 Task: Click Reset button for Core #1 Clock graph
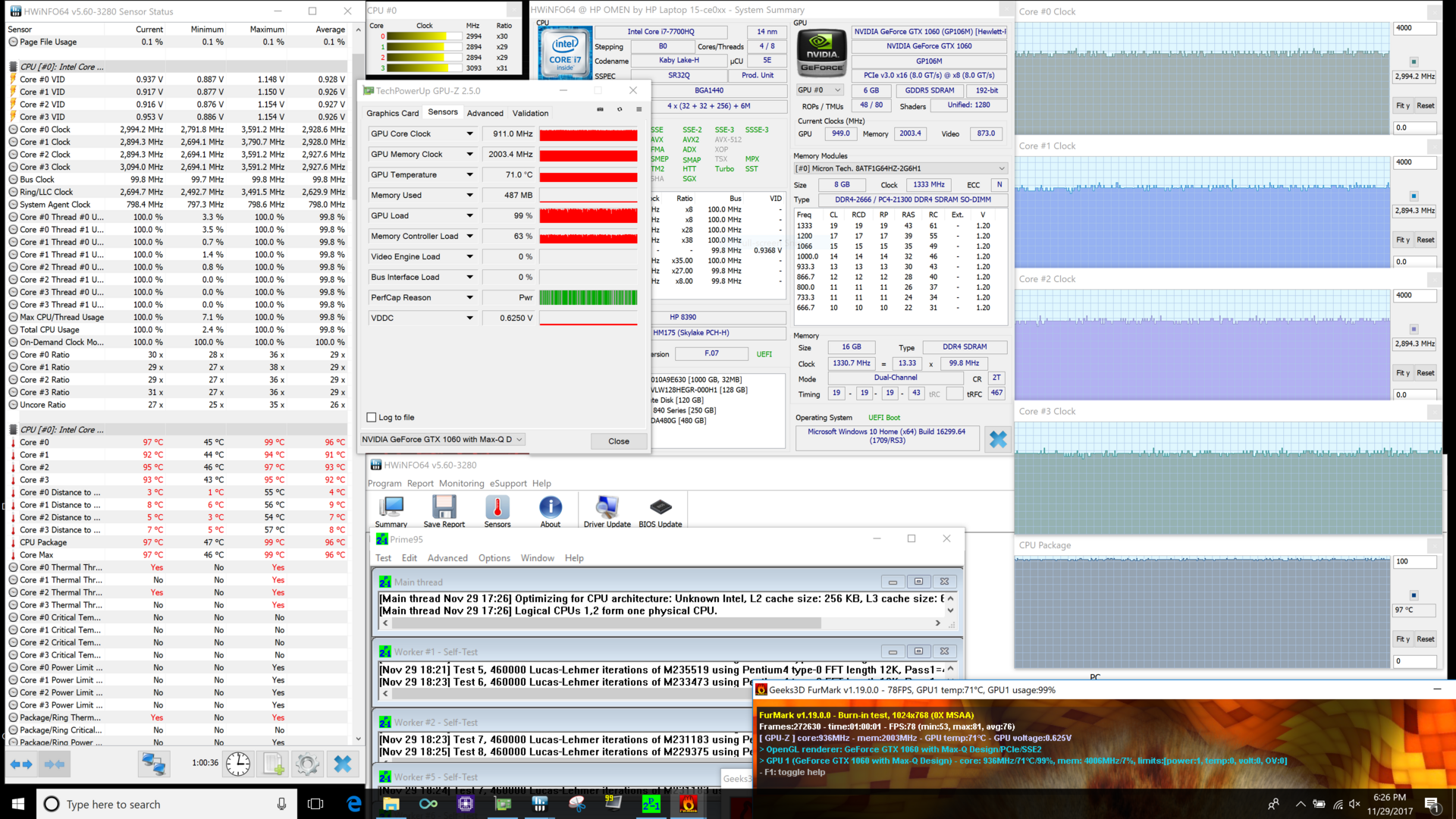coord(1425,240)
